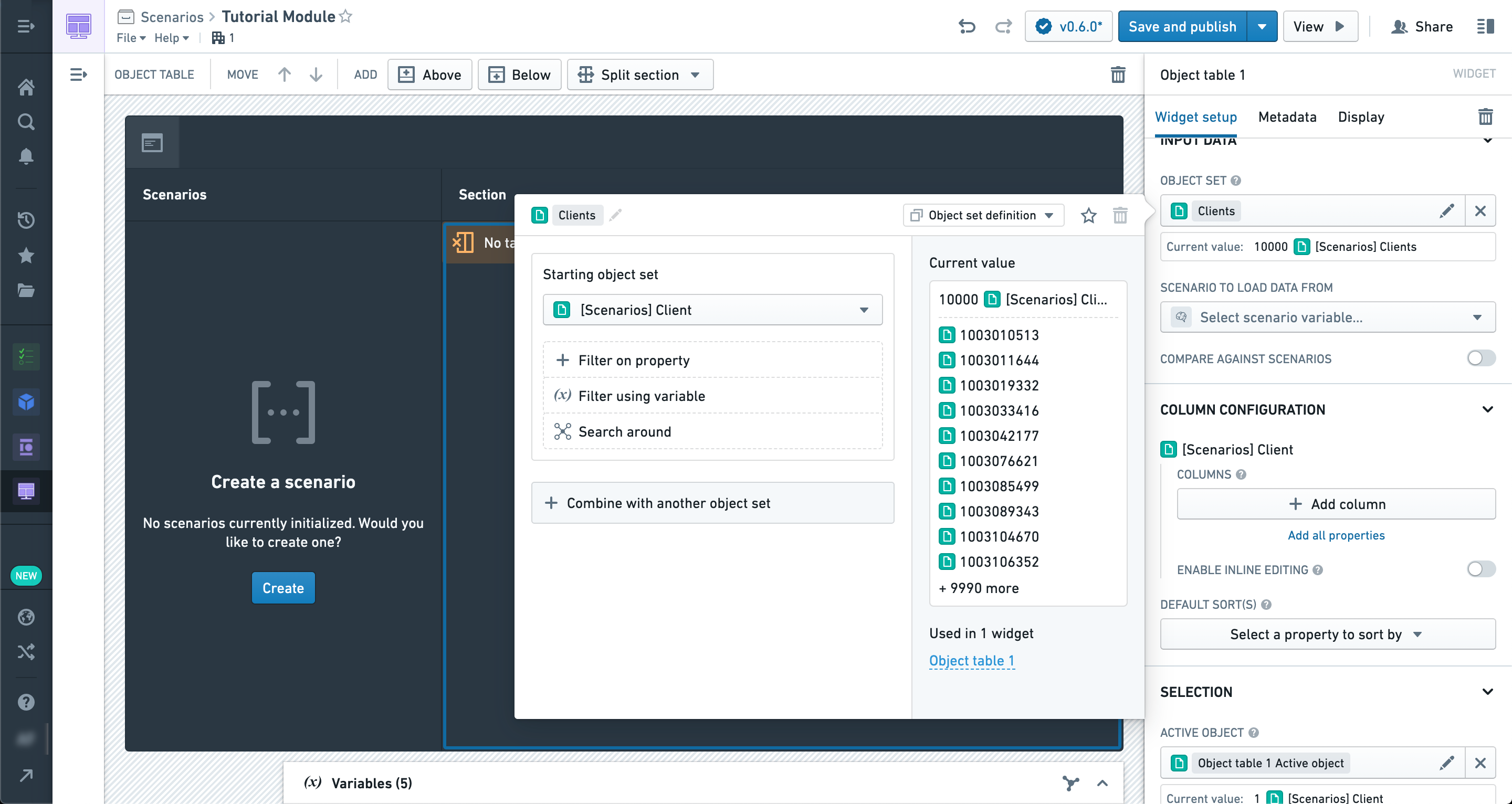The image size is (1512, 804).
Task: Collapse Column Configuration section
Action: tap(1487, 409)
